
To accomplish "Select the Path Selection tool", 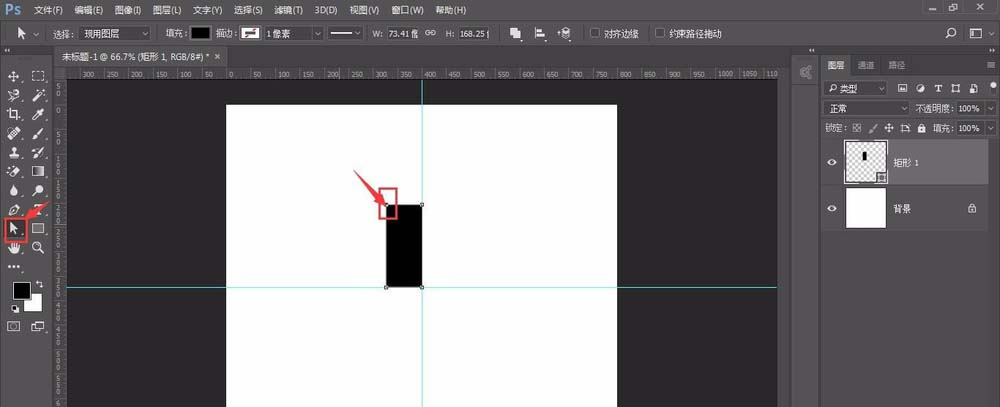I will coord(14,228).
